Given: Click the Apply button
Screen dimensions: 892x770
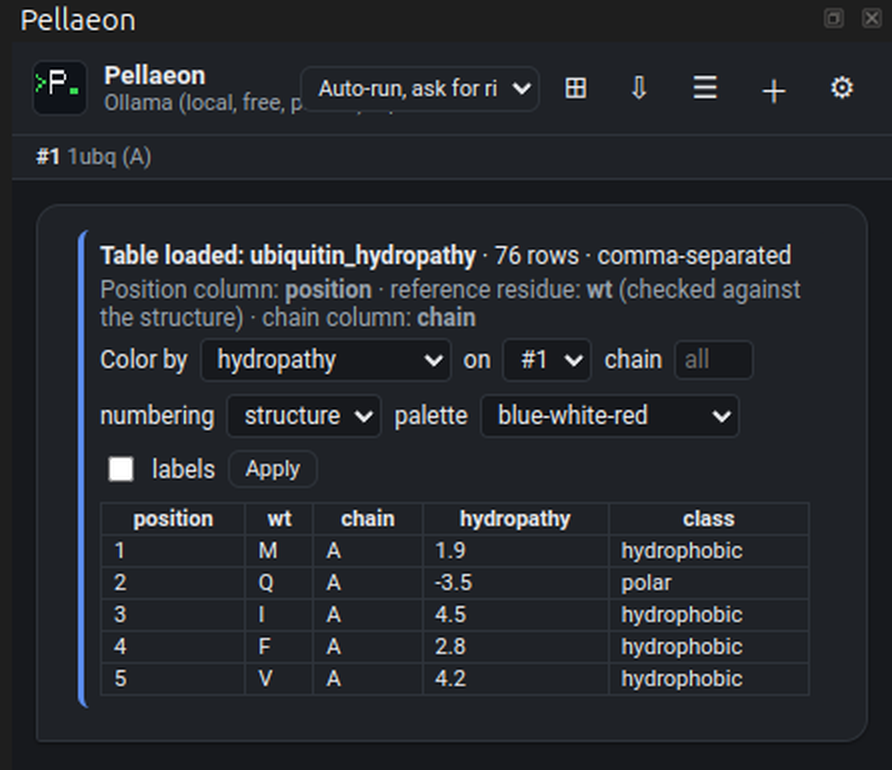Looking at the screenshot, I should [x=272, y=469].
